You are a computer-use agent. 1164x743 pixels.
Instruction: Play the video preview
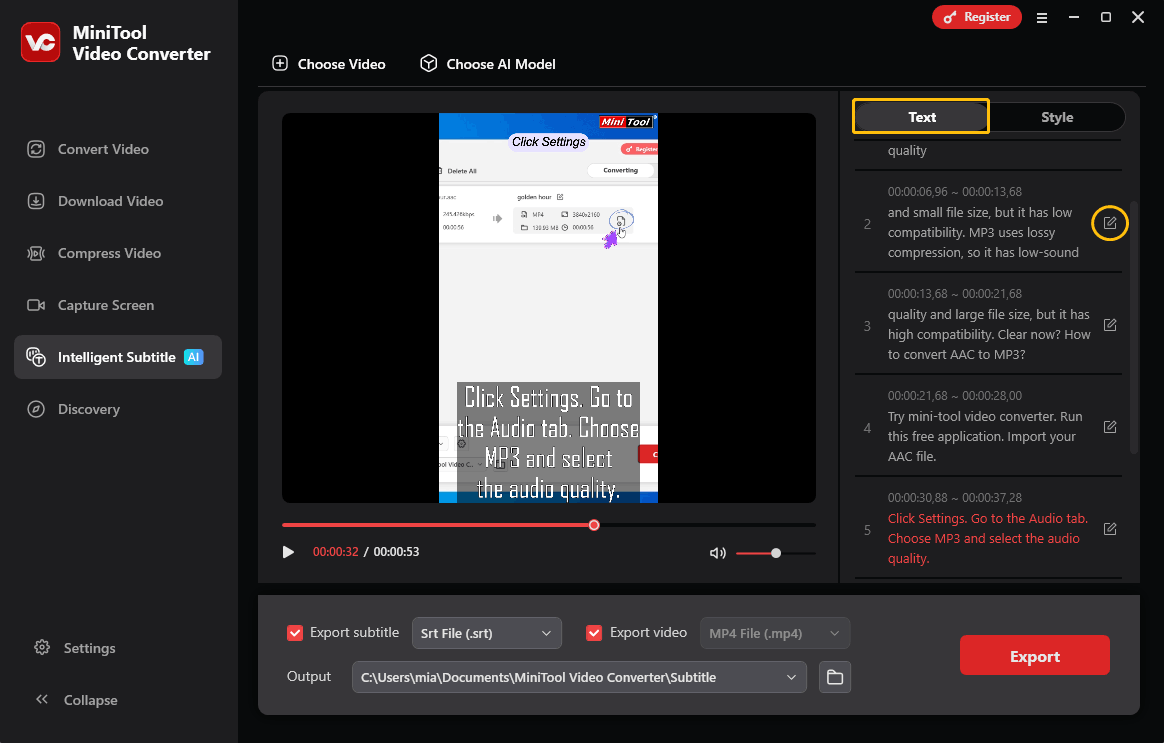288,552
